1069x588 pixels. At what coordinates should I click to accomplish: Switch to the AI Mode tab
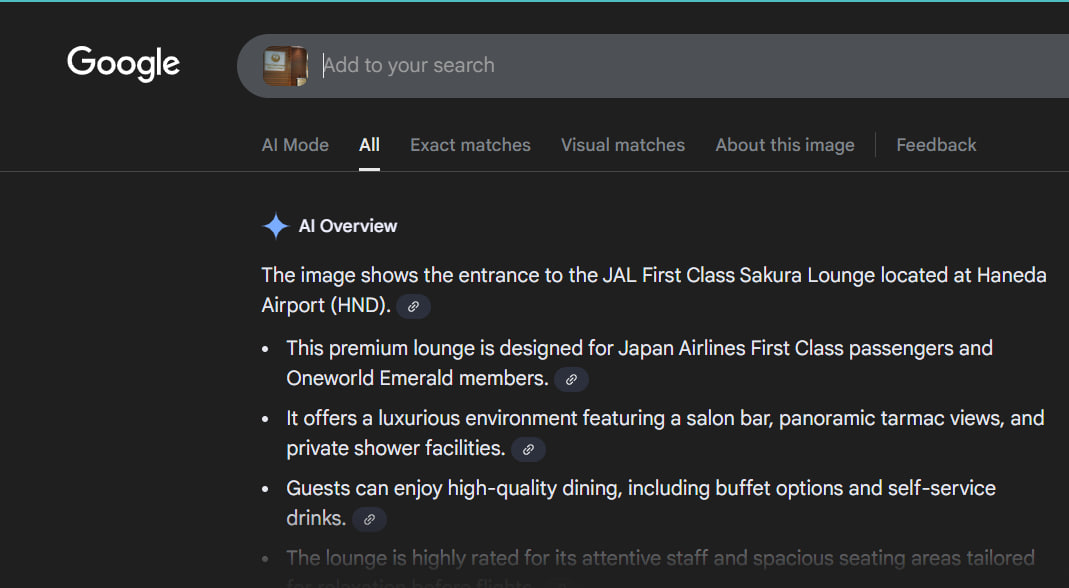tap(295, 145)
